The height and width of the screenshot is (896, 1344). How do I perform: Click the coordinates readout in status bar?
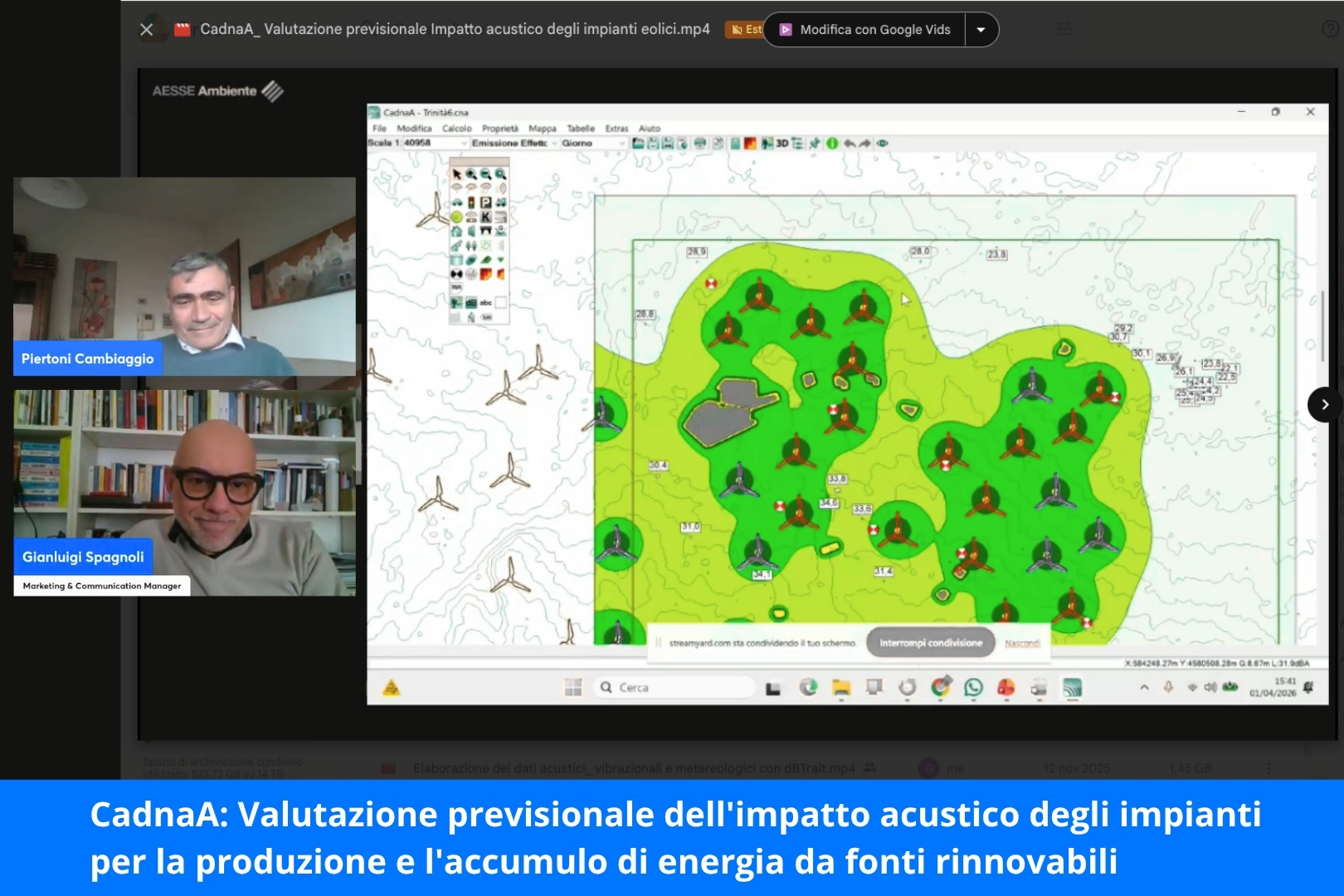[x=1217, y=663]
